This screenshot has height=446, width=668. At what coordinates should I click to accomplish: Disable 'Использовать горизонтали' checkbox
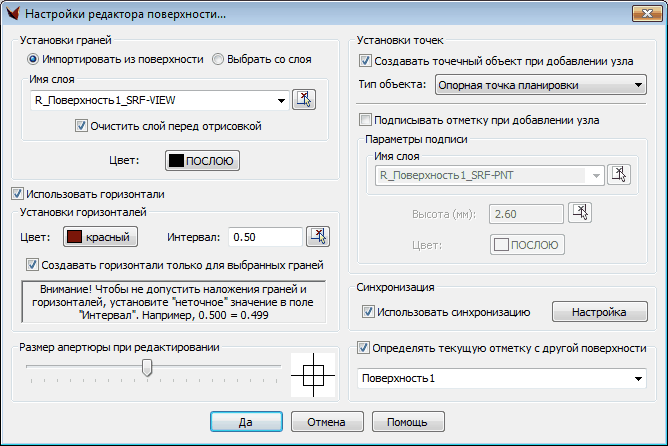17,193
